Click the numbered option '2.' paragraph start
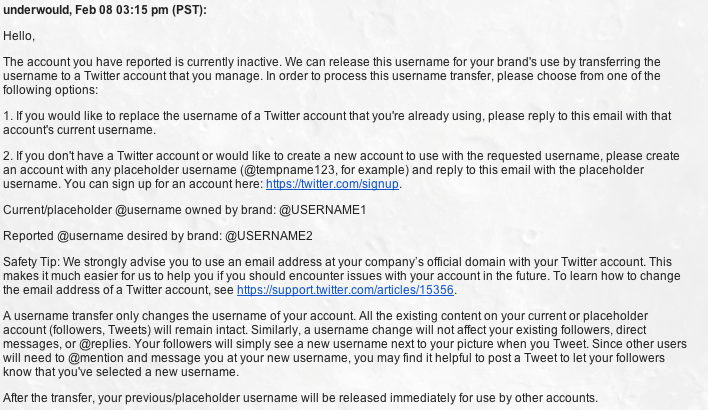 pyautogui.click(x=8, y=156)
